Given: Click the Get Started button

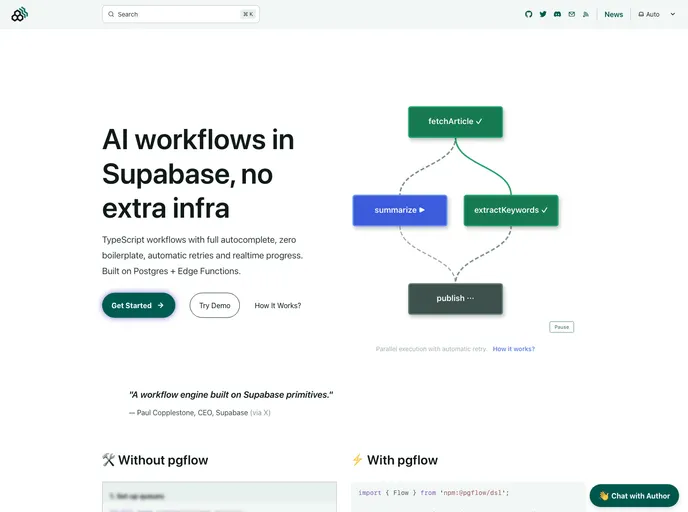Looking at the screenshot, I should pos(138,305).
